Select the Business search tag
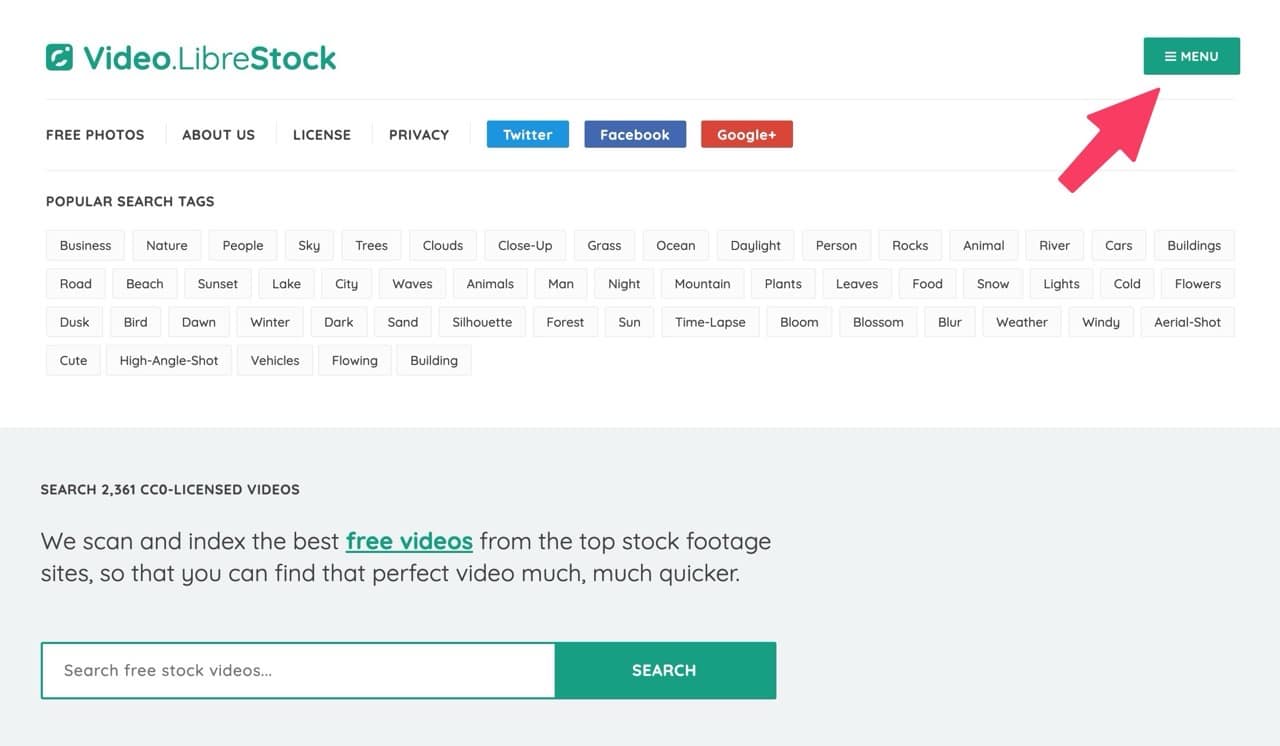 click(x=85, y=246)
